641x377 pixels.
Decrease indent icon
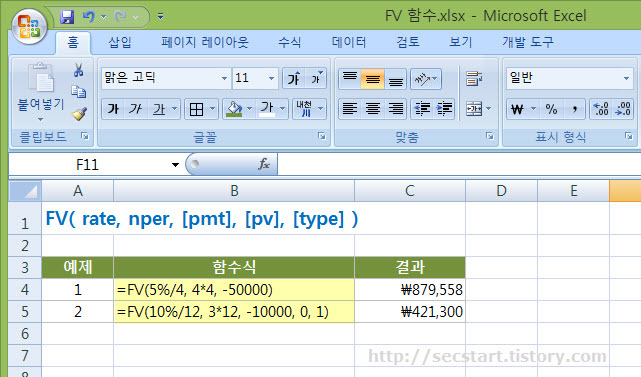click(422, 109)
